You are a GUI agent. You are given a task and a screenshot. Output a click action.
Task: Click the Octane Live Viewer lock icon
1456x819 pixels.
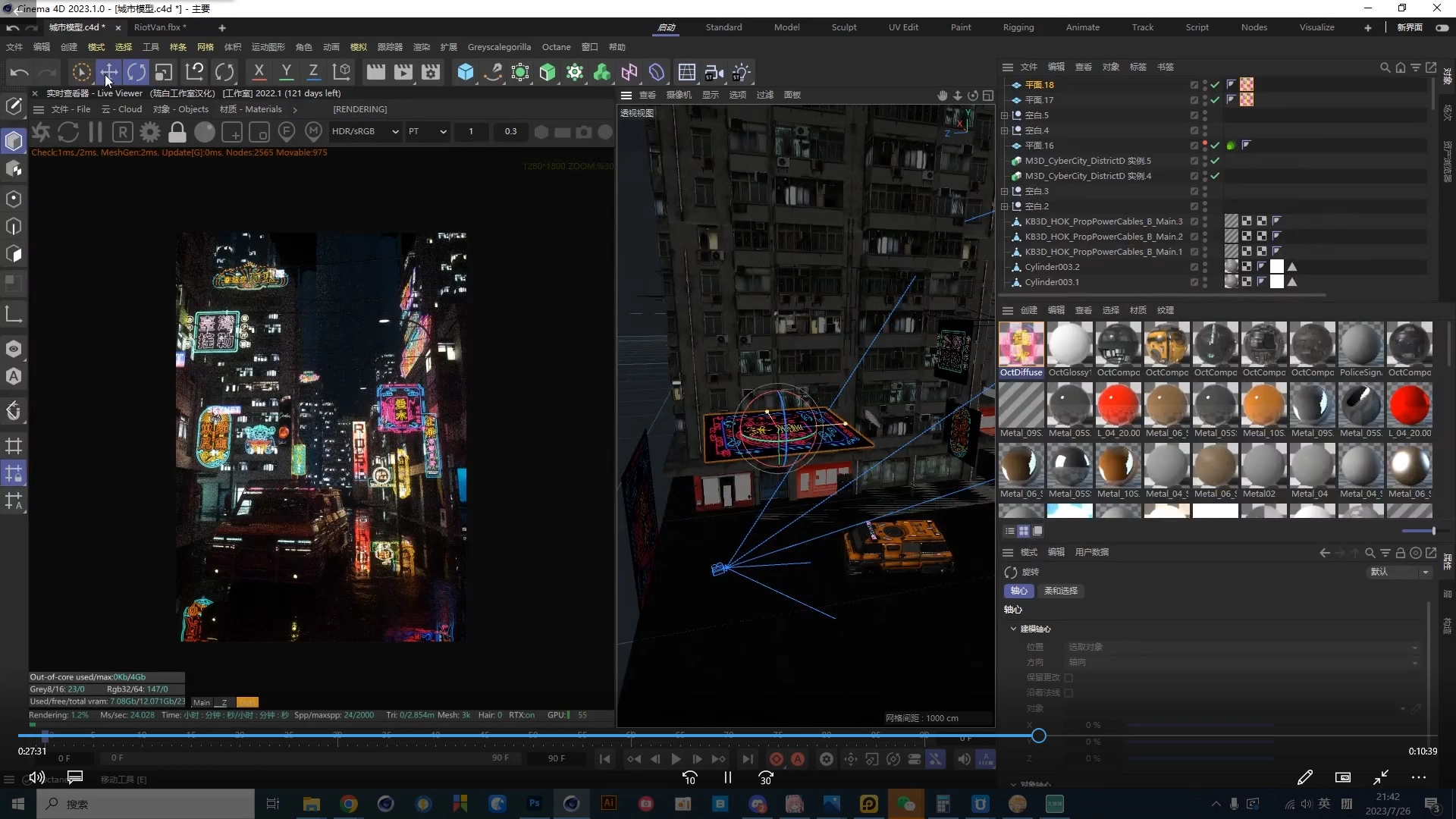(177, 132)
